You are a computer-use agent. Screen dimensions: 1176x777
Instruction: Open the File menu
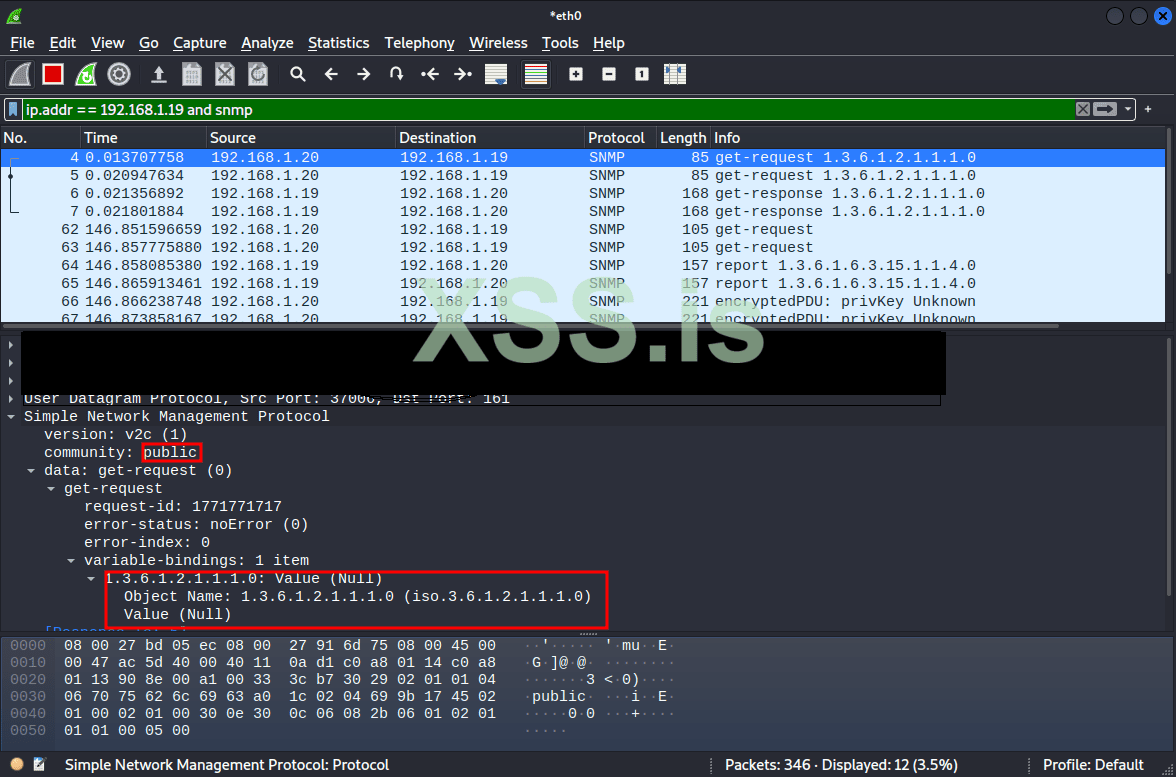click(x=22, y=43)
